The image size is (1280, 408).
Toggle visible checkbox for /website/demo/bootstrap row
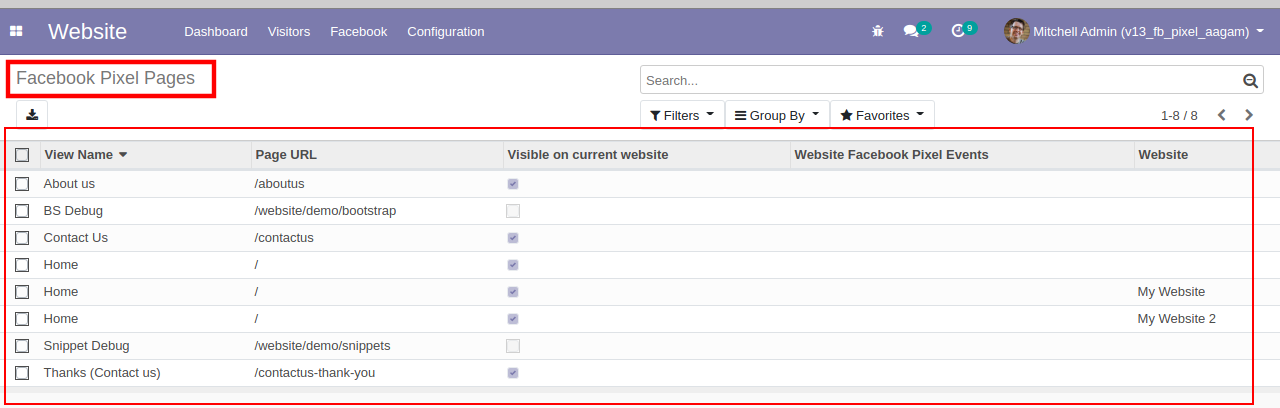point(513,211)
